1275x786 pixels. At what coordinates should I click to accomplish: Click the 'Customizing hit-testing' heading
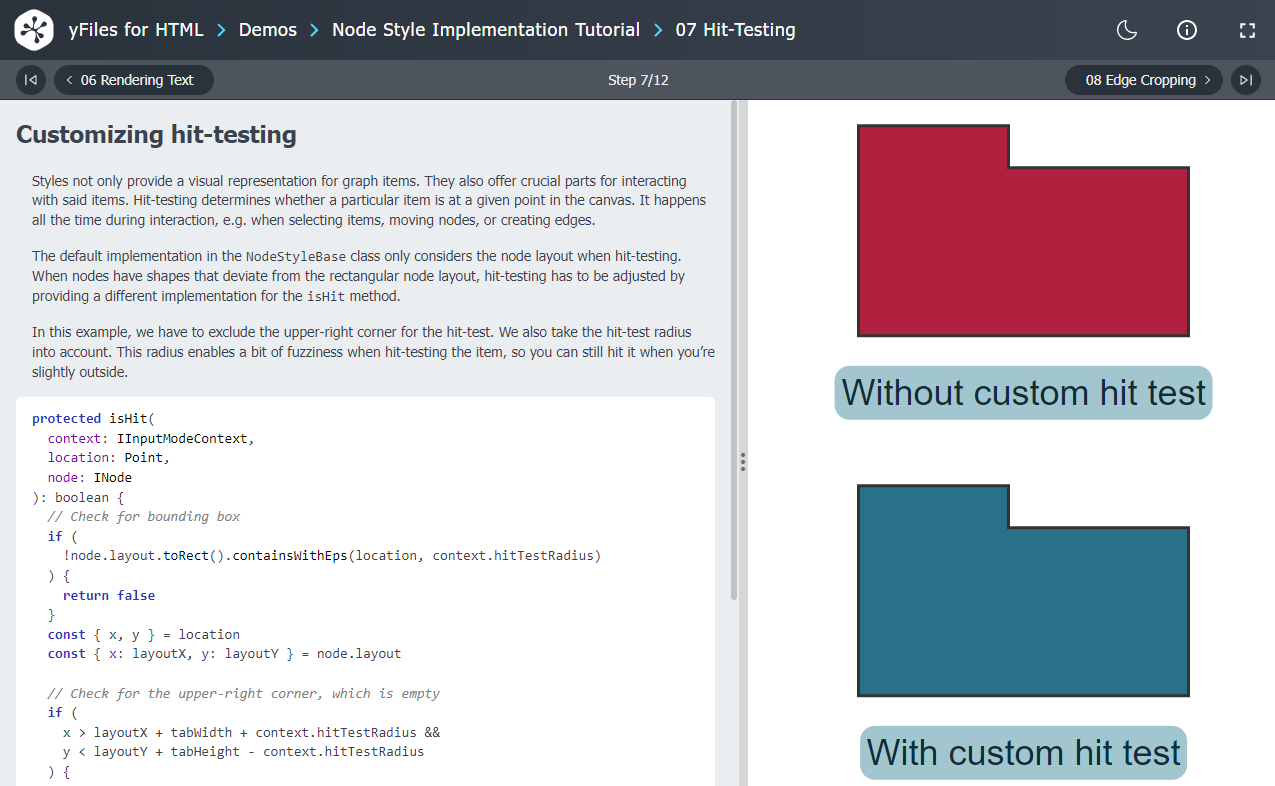click(x=156, y=135)
